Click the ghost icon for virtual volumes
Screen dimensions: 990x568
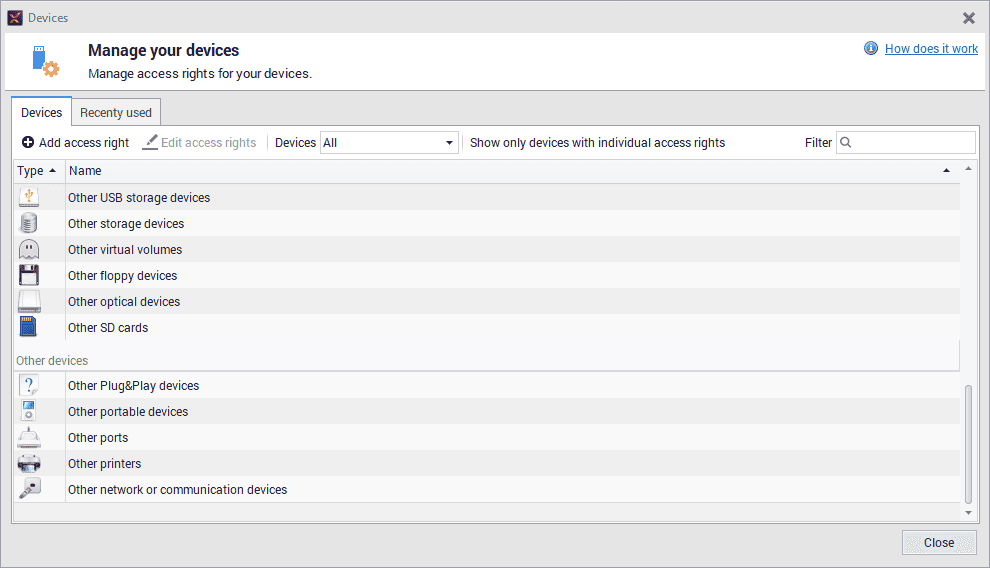[x=29, y=250]
